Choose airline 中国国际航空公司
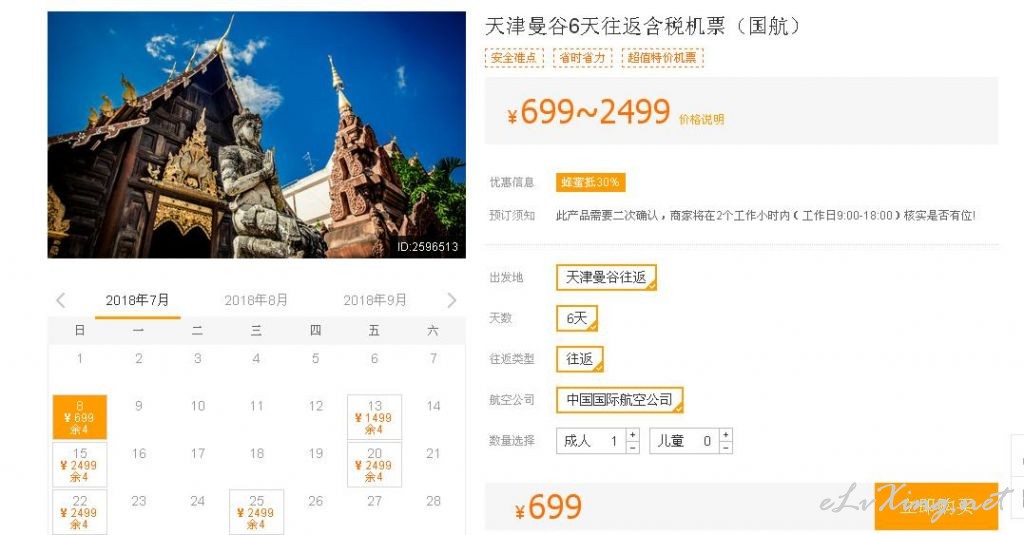Viewport: 1024px width, 535px height. click(620, 400)
